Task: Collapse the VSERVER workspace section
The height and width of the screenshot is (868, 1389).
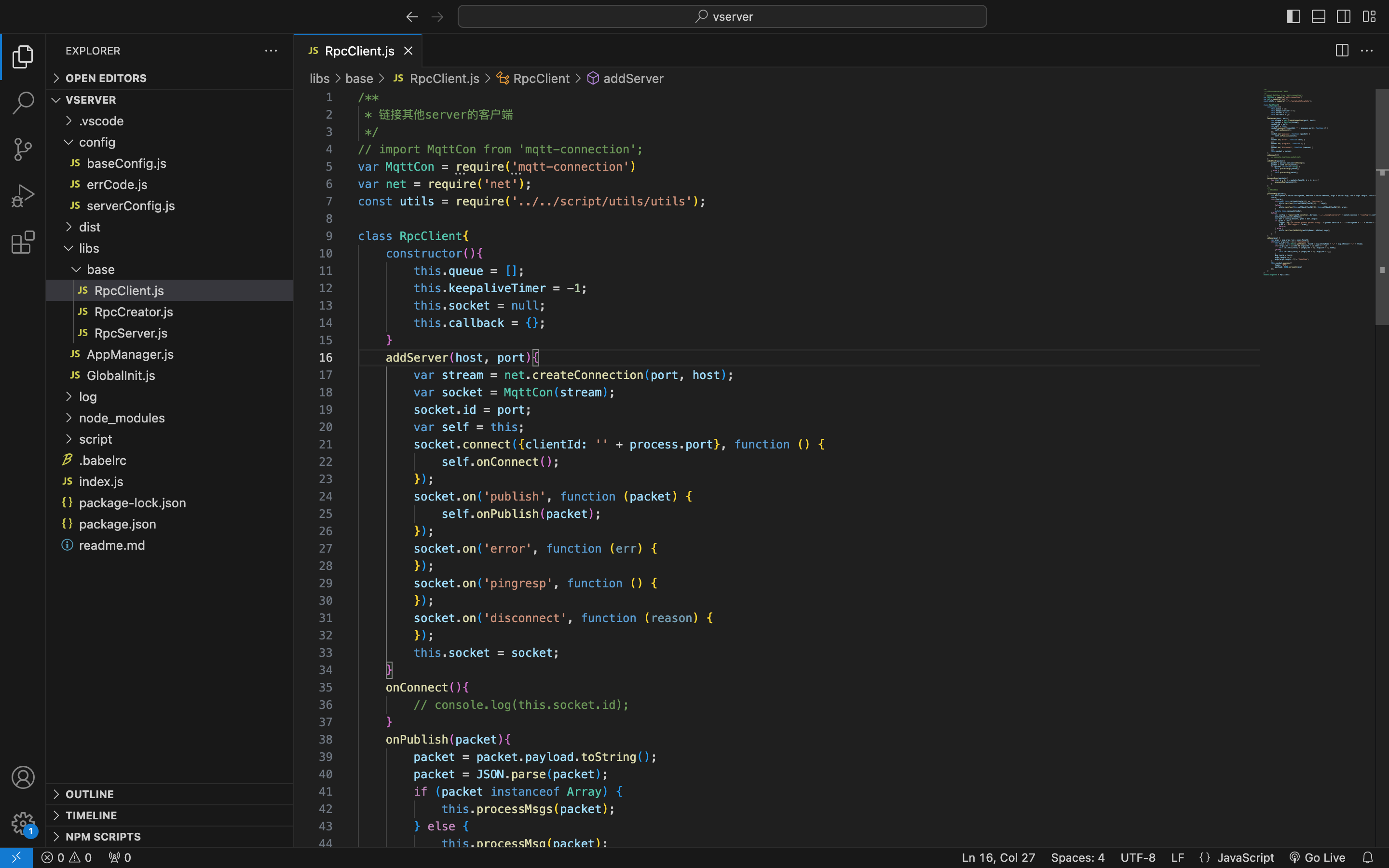Action: click(170, 100)
